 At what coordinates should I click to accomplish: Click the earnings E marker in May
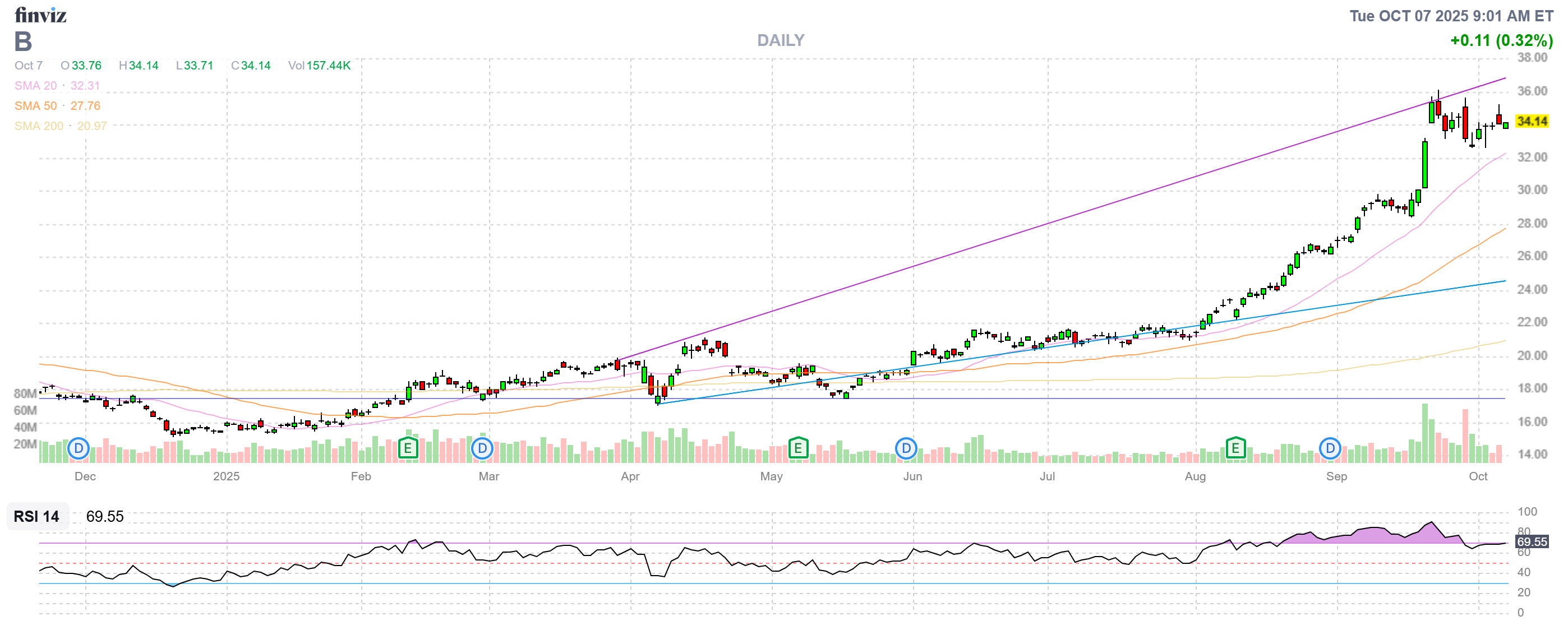[x=797, y=450]
